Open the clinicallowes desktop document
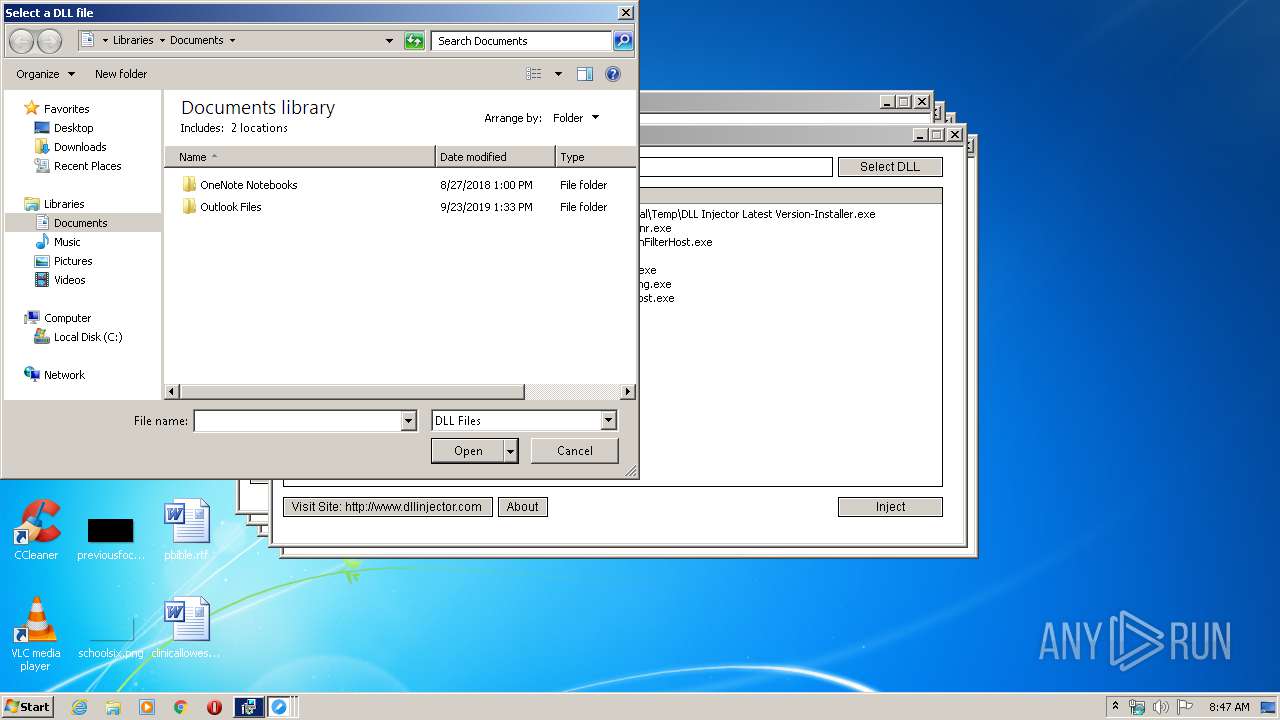 coord(187,628)
